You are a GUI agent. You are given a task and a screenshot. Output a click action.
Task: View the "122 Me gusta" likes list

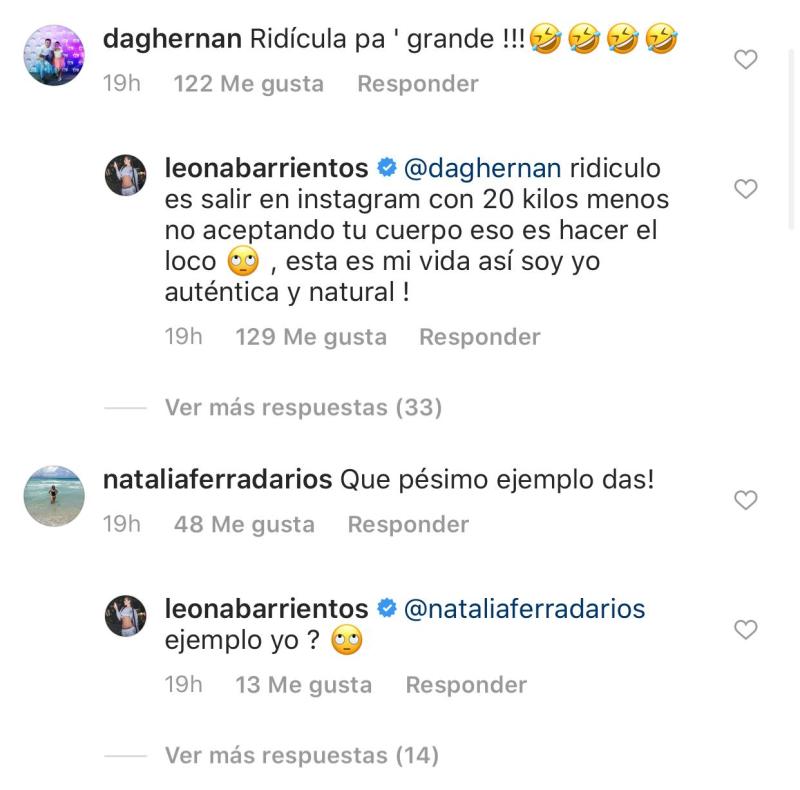[x=248, y=84]
